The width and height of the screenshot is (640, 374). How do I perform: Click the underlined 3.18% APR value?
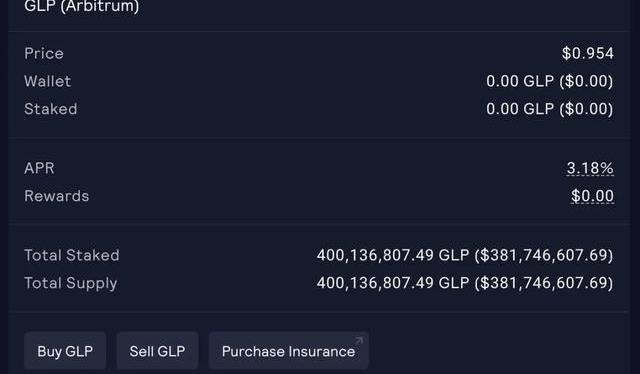point(590,168)
